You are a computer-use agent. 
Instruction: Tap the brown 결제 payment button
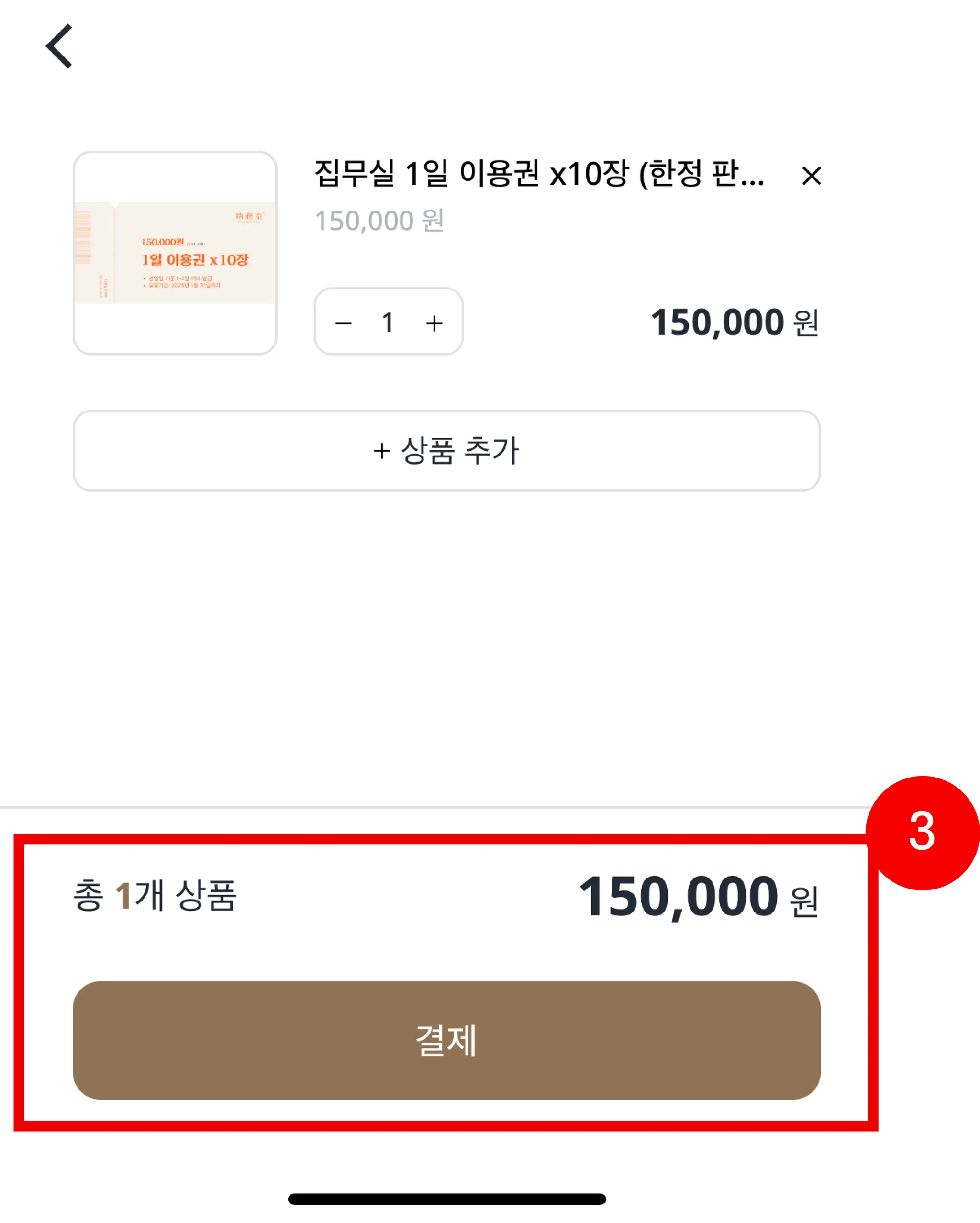pos(446,1040)
